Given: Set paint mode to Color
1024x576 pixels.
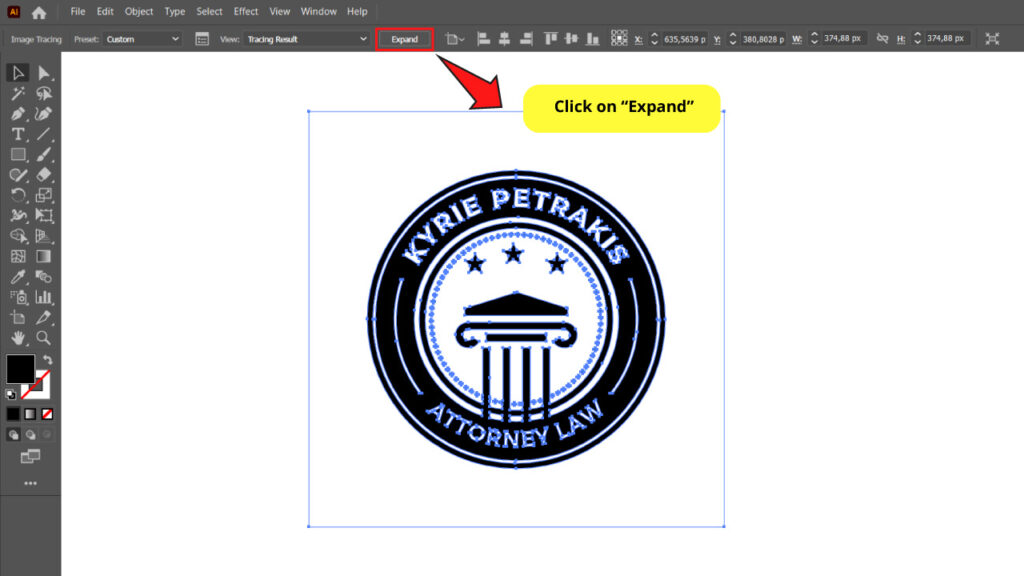Looking at the screenshot, I should (x=13, y=414).
